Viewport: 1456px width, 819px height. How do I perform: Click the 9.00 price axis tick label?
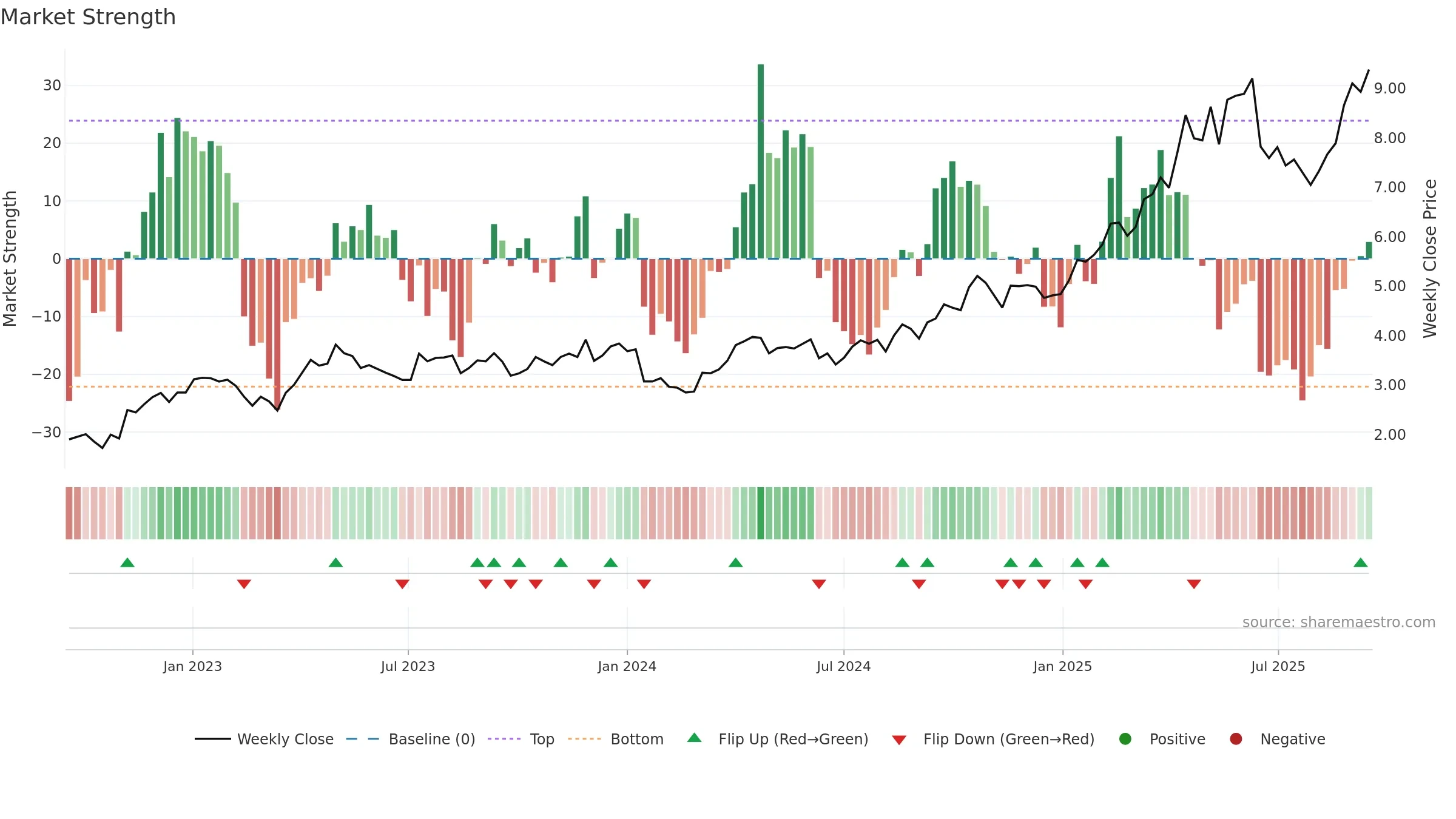(1390, 89)
